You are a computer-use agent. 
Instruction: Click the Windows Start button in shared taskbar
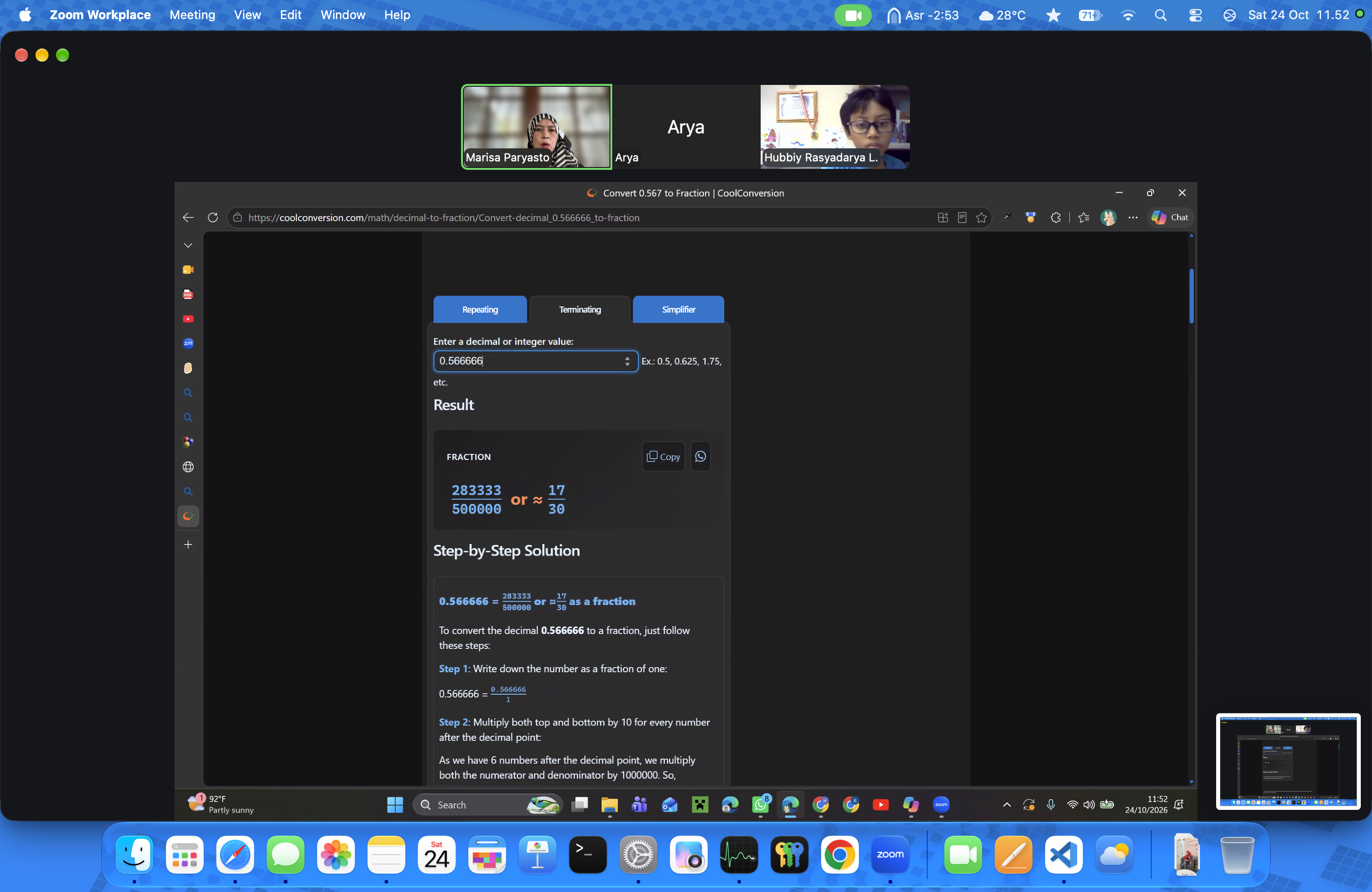395,804
